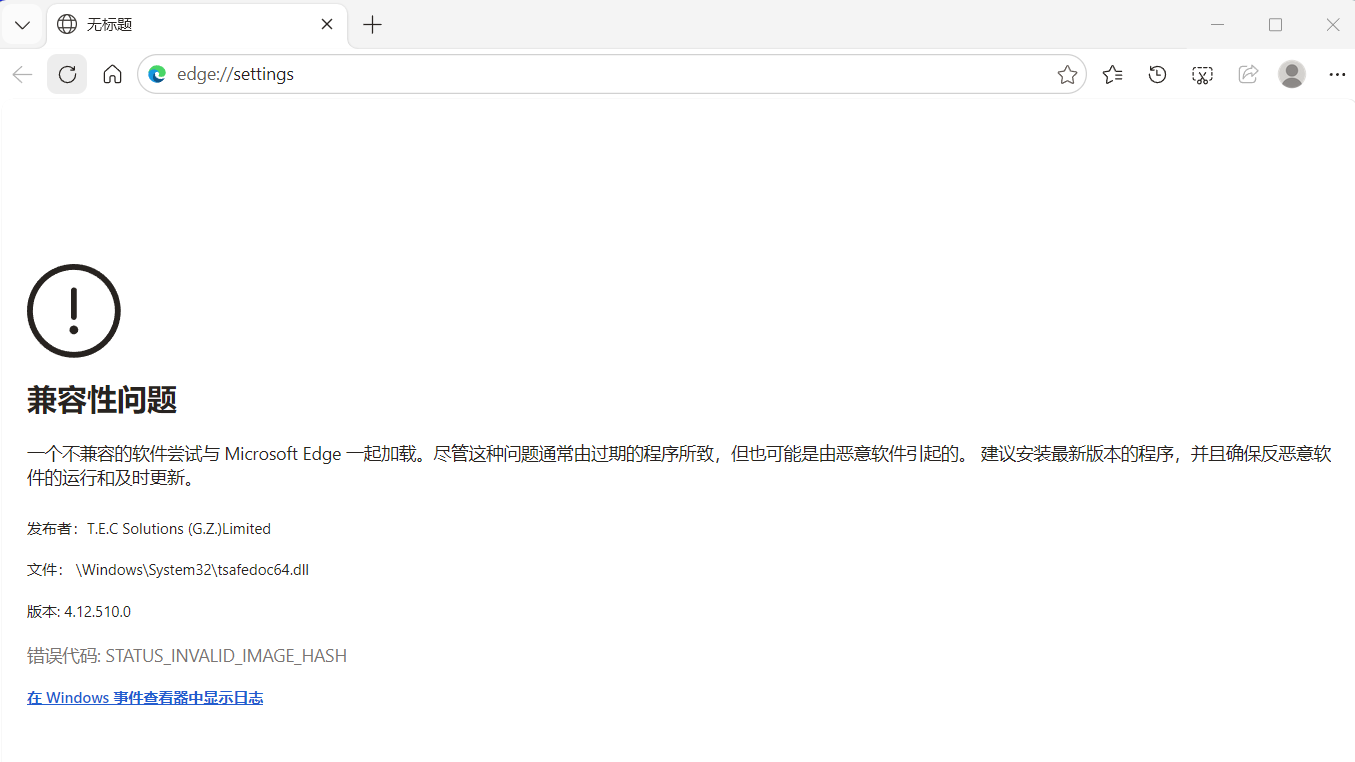Go to the home page
The width and height of the screenshot is (1355, 762).
[112, 74]
